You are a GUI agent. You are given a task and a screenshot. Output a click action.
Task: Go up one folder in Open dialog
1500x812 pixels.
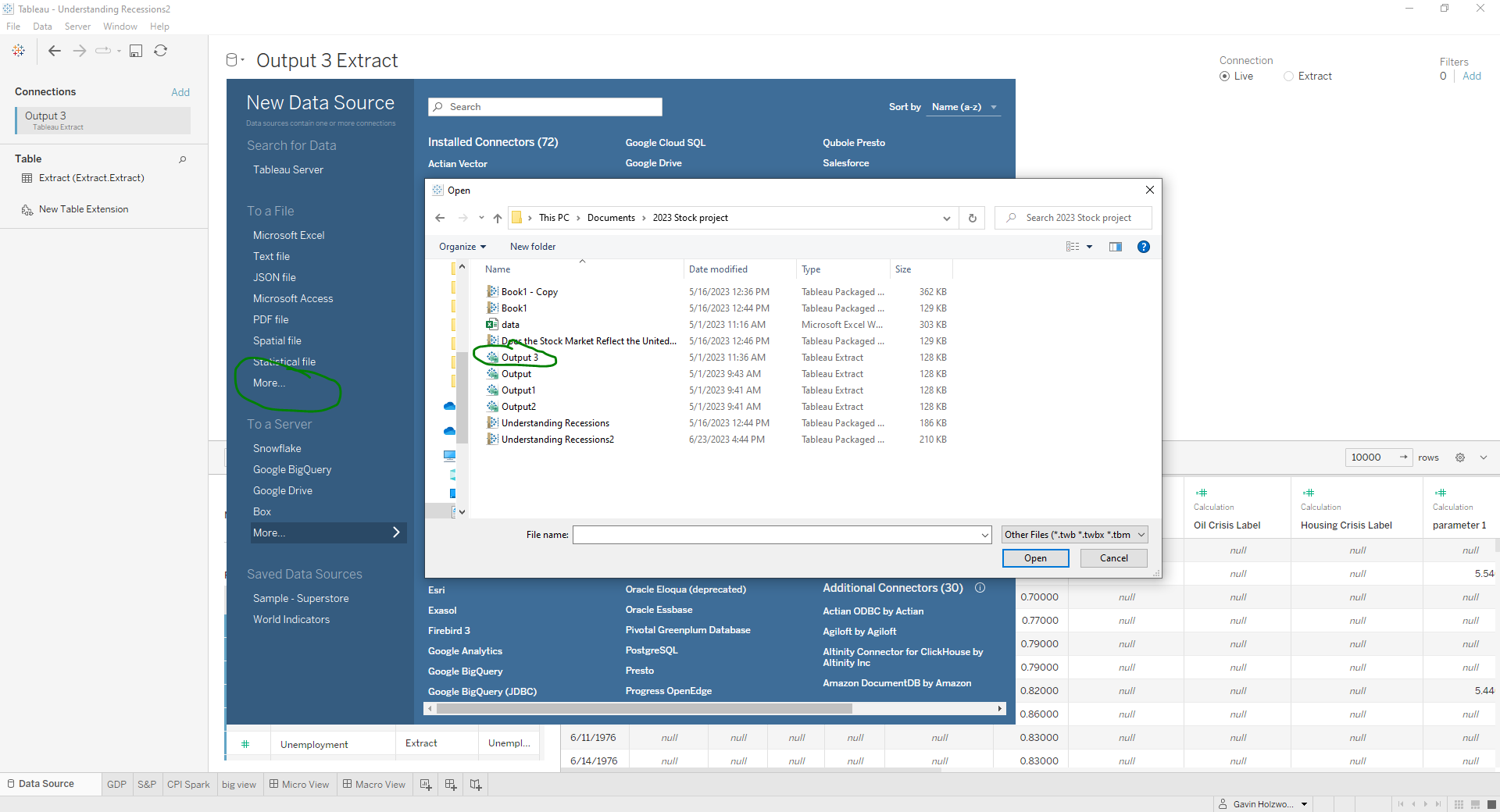pyautogui.click(x=498, y=218)
